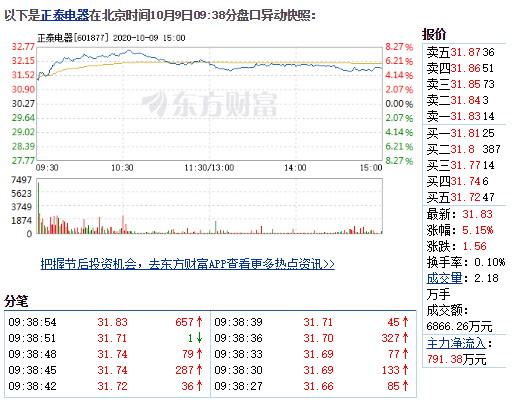Click the up arrow beside 657 trade
513x403 pixels.
click(199, 322)
